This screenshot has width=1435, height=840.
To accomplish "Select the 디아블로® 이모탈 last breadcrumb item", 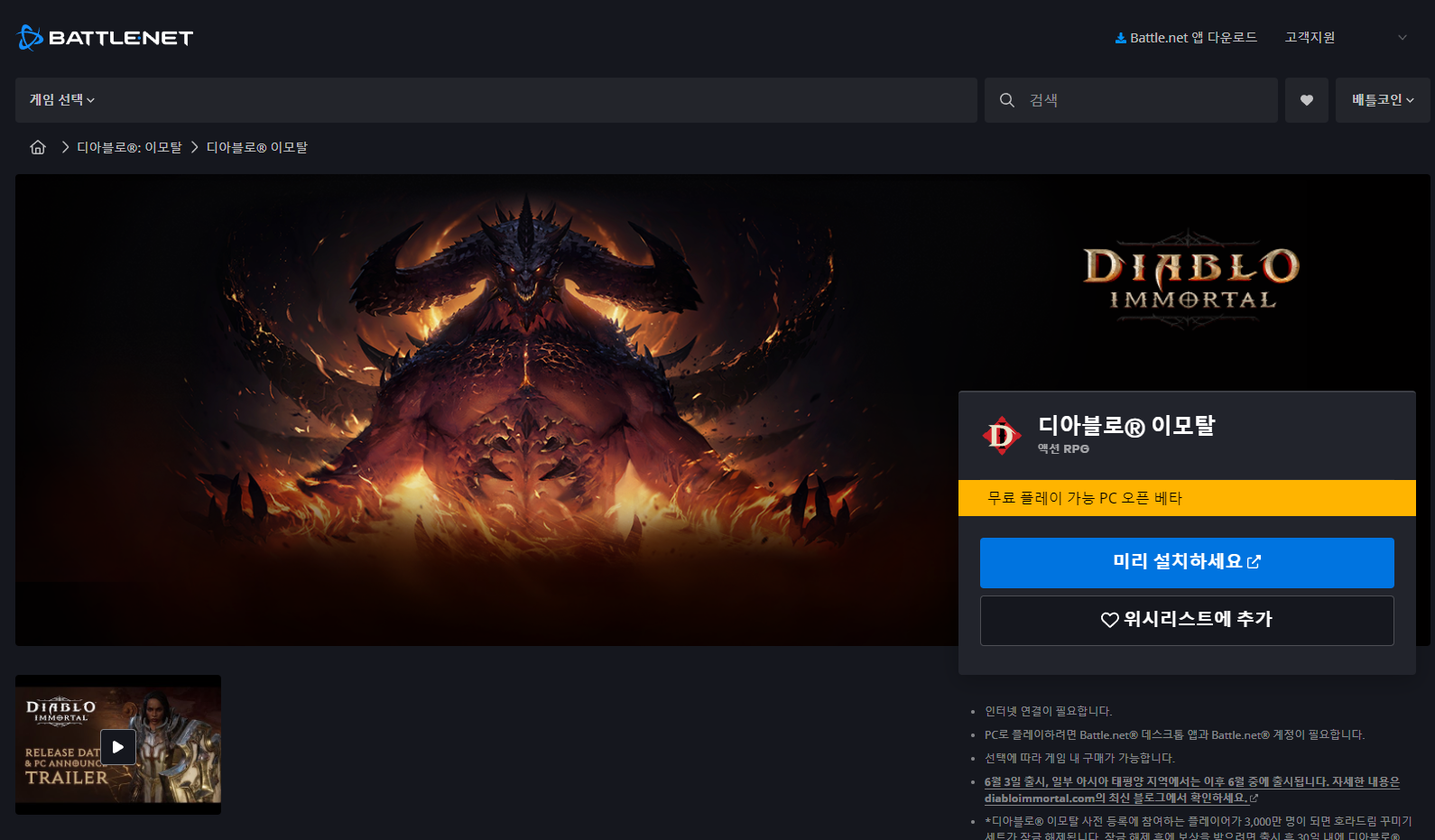I will tap(257, 147).
